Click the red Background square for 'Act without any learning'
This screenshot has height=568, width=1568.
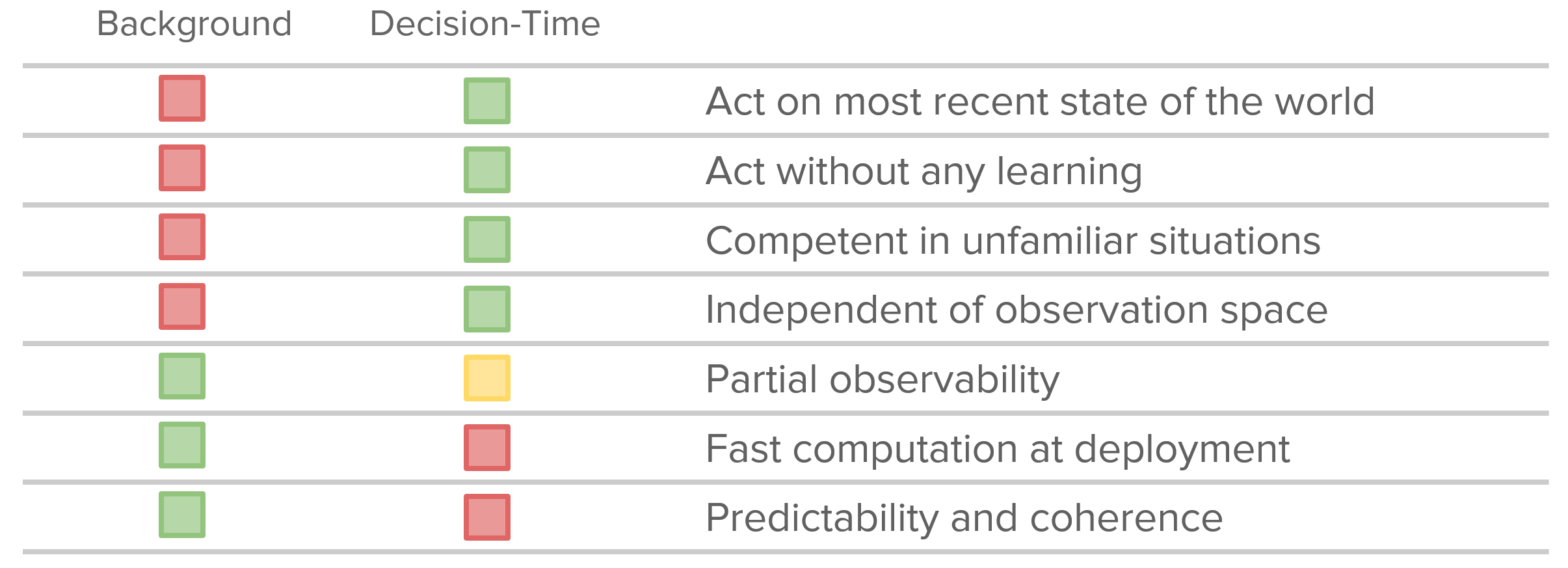182,168
